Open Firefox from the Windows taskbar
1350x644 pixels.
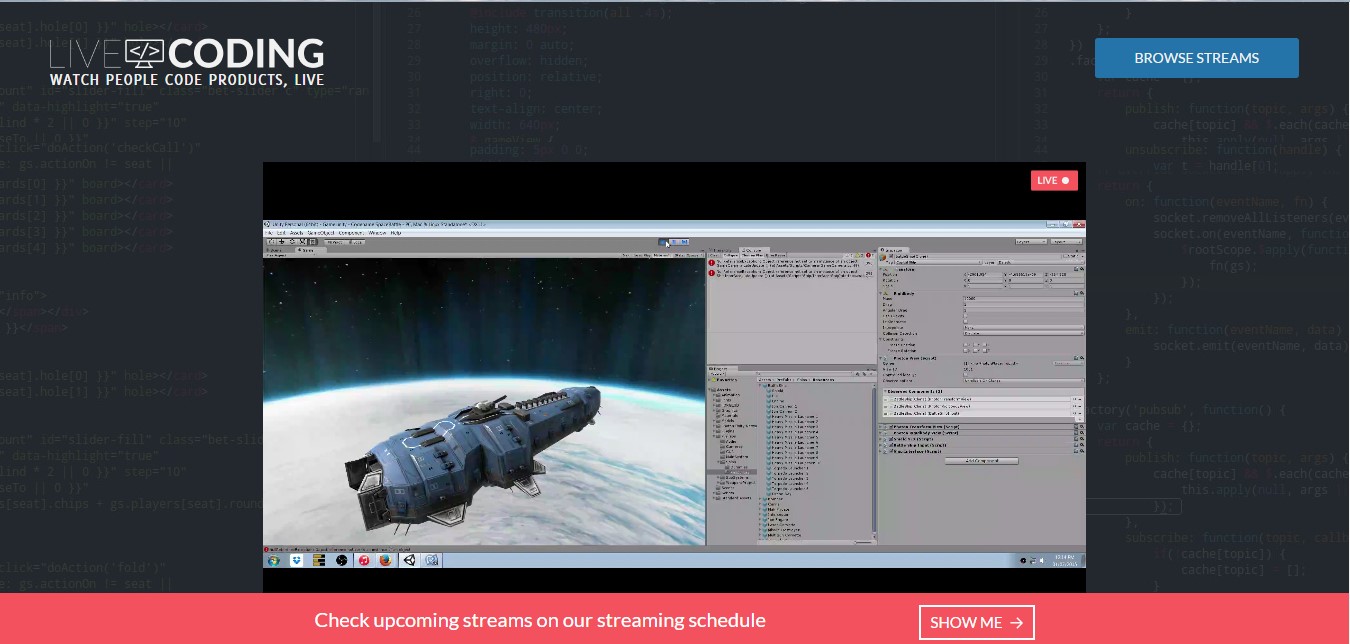click(x=386, y=560)
